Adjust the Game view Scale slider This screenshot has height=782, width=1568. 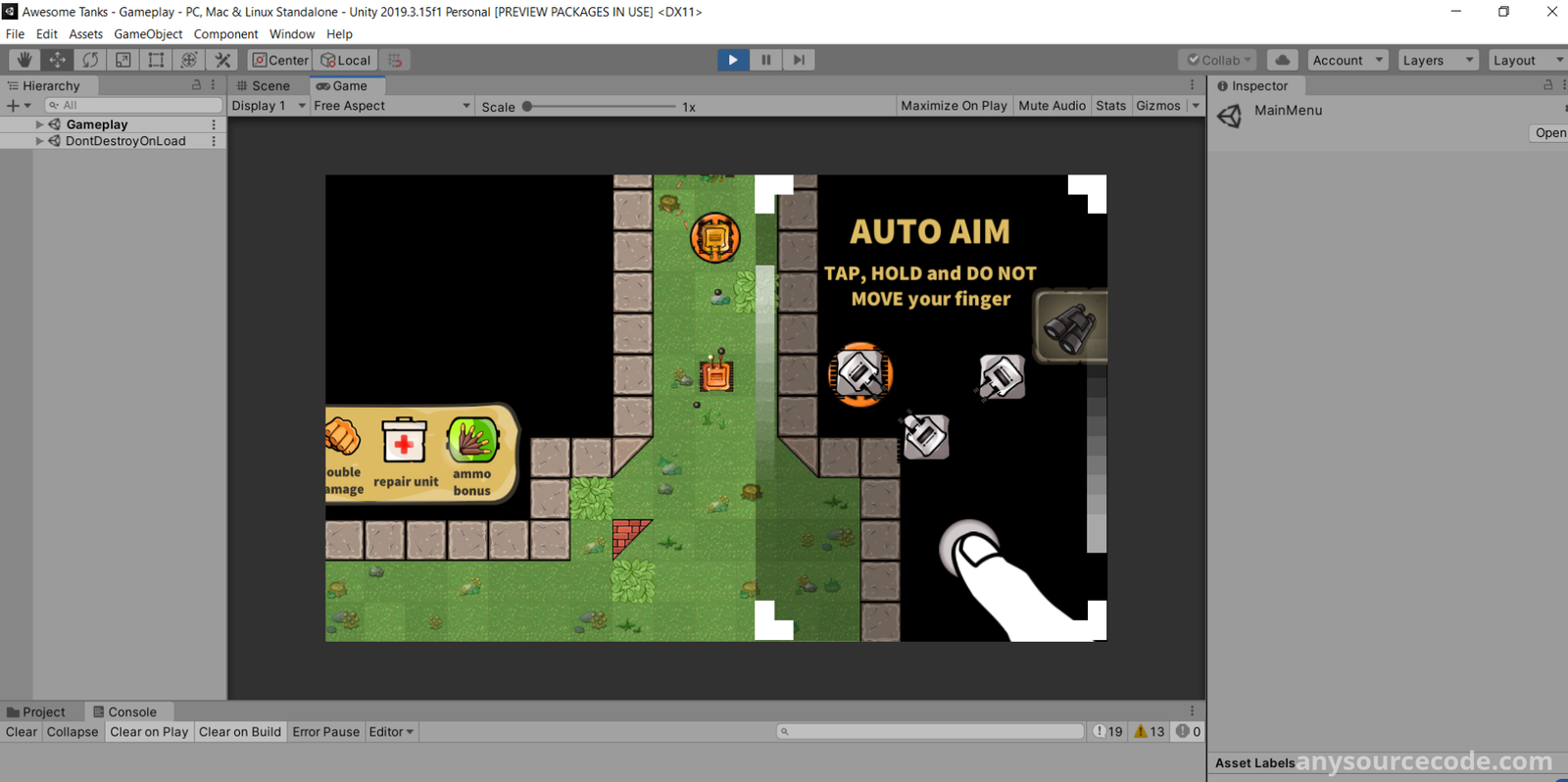tap(528, 107)
